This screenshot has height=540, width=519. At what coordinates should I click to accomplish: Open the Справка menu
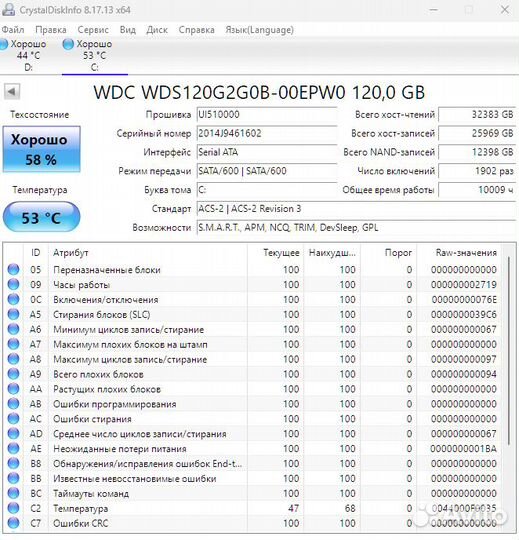click(196, 30)
